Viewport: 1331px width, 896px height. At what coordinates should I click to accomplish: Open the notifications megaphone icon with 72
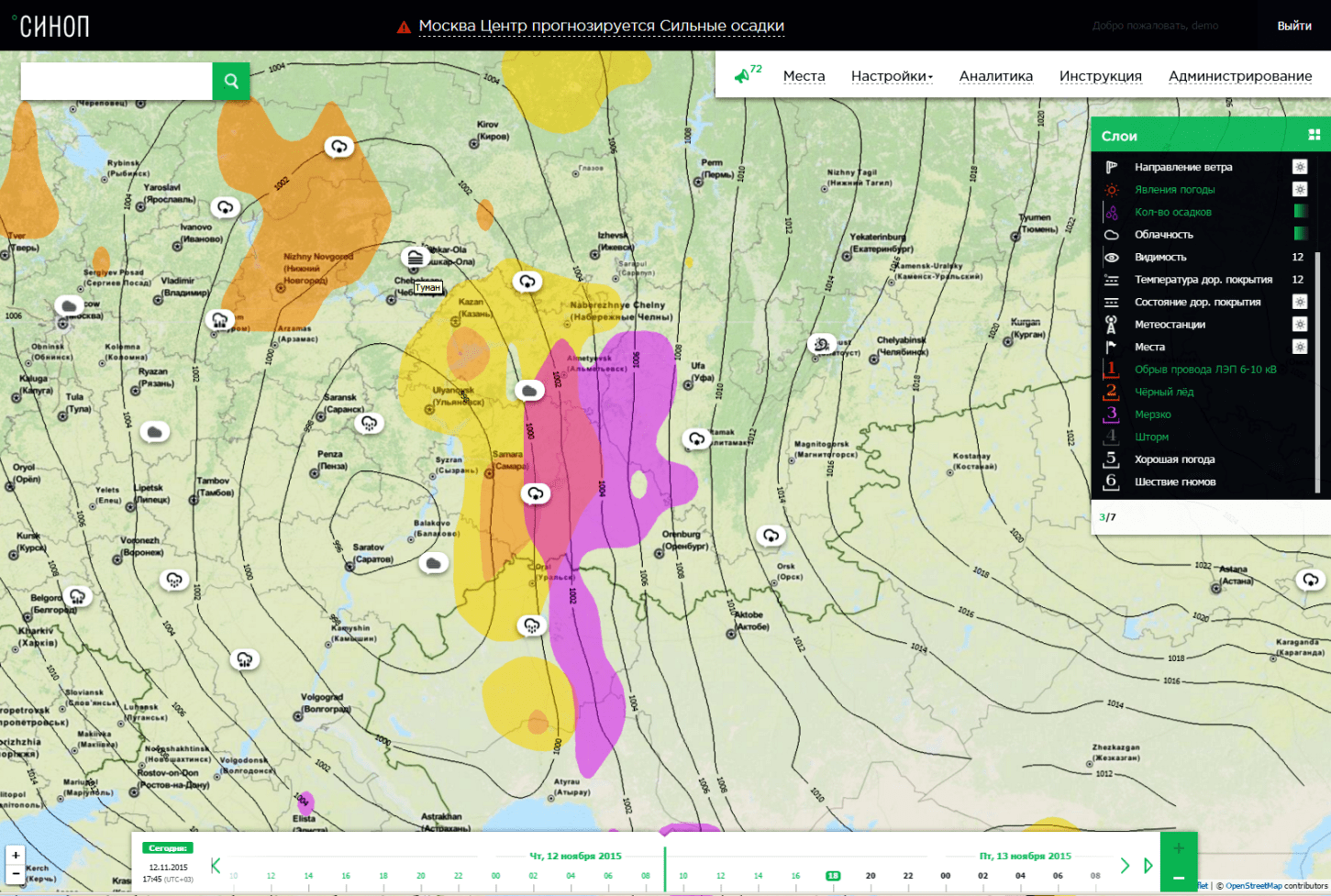pyautogui.click(x=748, y=74)
